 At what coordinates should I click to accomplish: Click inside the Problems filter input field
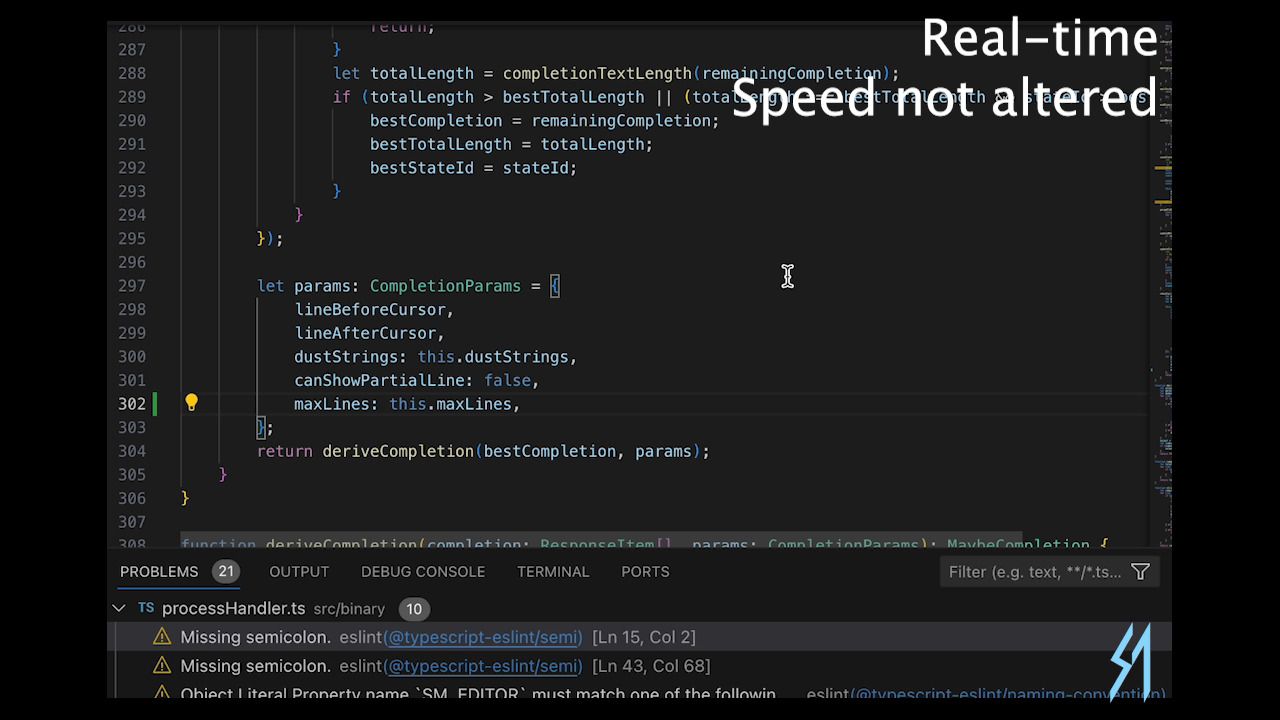[x=1030, y=571]
